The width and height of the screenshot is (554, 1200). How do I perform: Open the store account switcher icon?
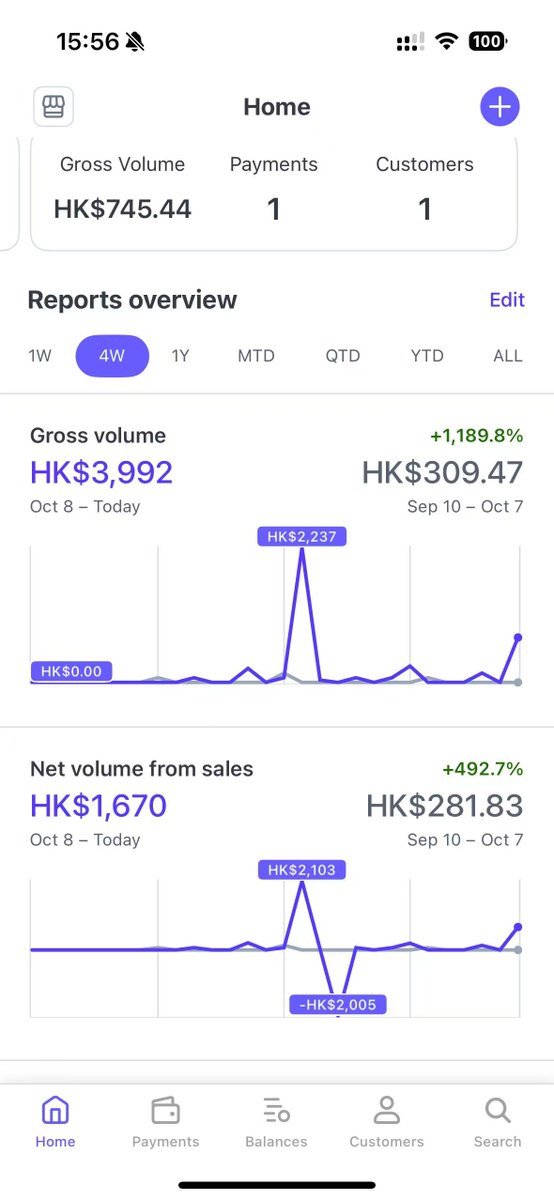coord(53,107)
